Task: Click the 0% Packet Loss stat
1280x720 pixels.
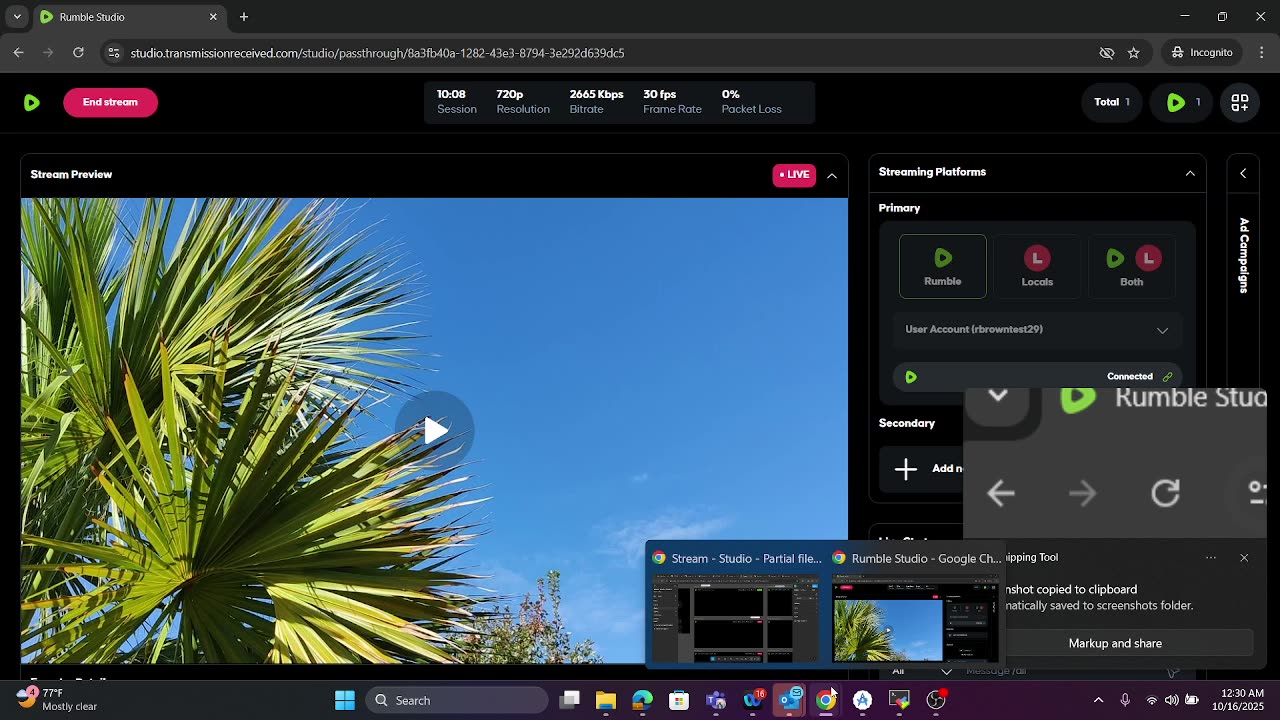Action: [x=751, y=102]
